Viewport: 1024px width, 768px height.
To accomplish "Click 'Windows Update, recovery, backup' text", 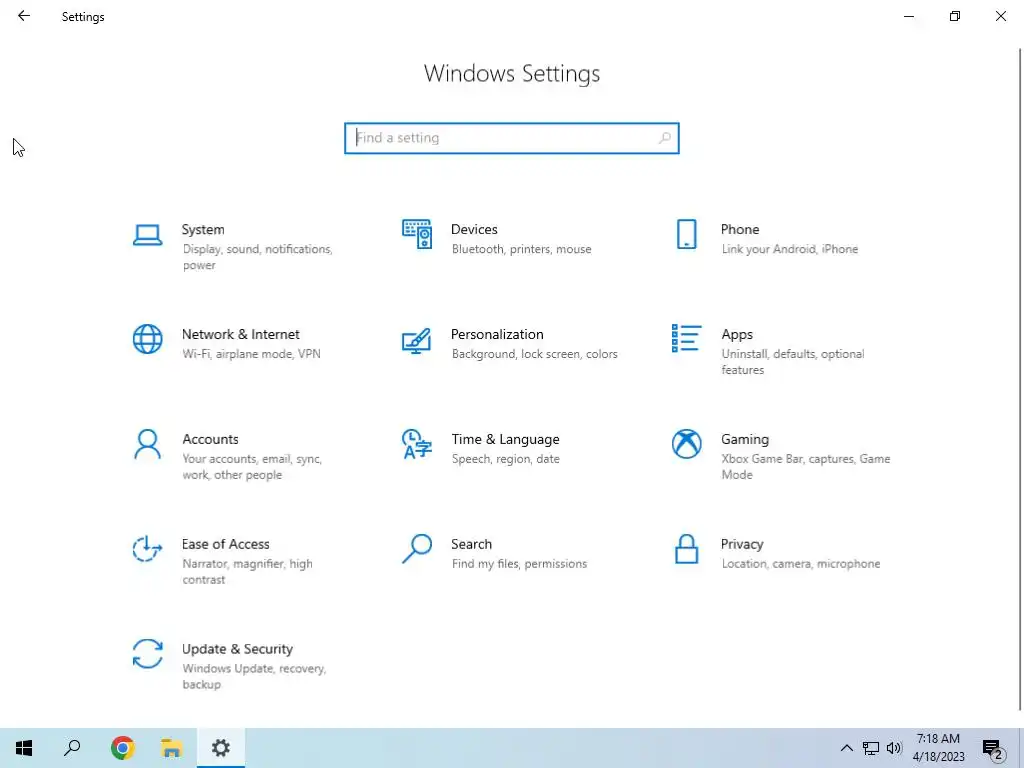I will 254,677.
